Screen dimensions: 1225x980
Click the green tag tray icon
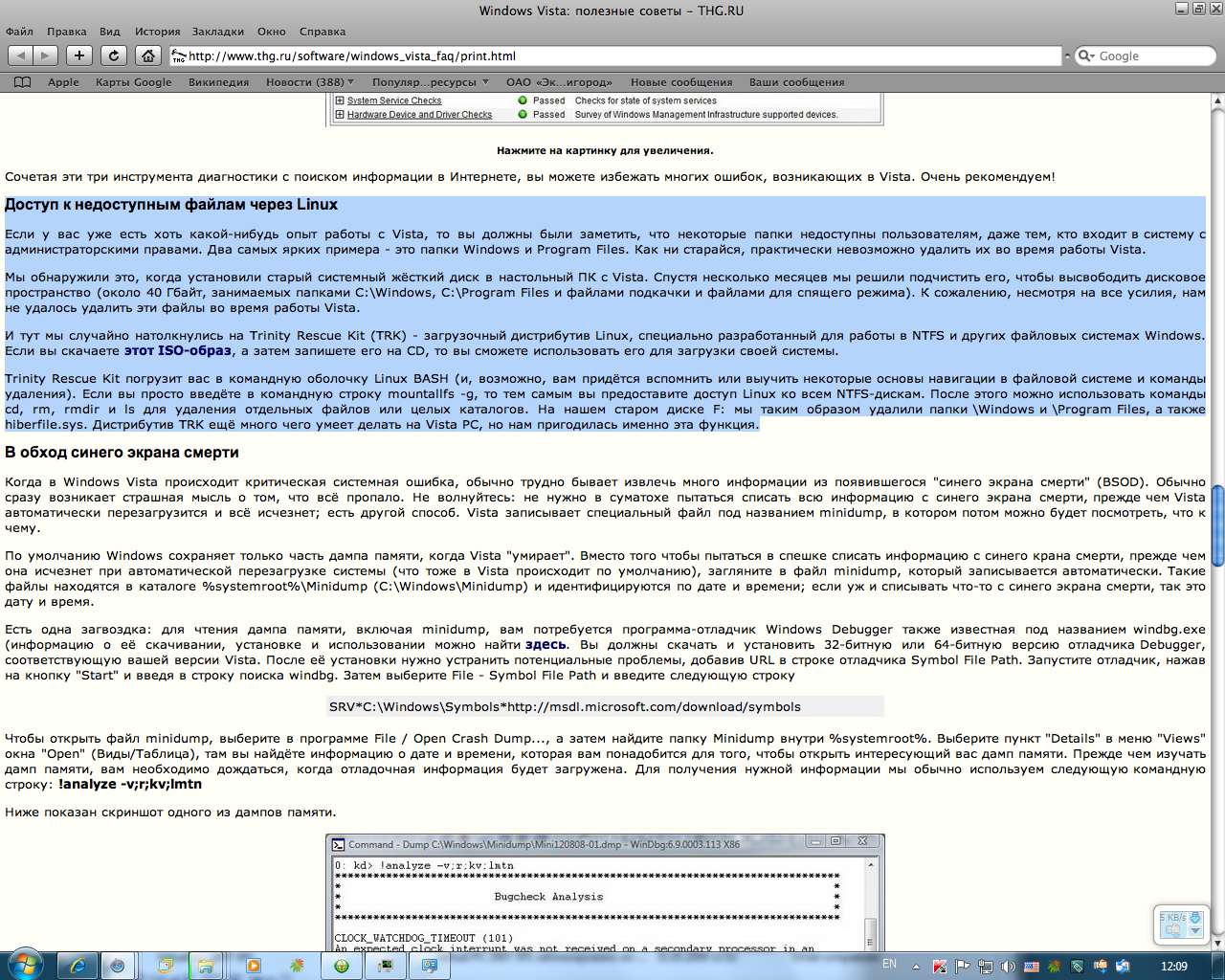click(x=1078, y=967)
